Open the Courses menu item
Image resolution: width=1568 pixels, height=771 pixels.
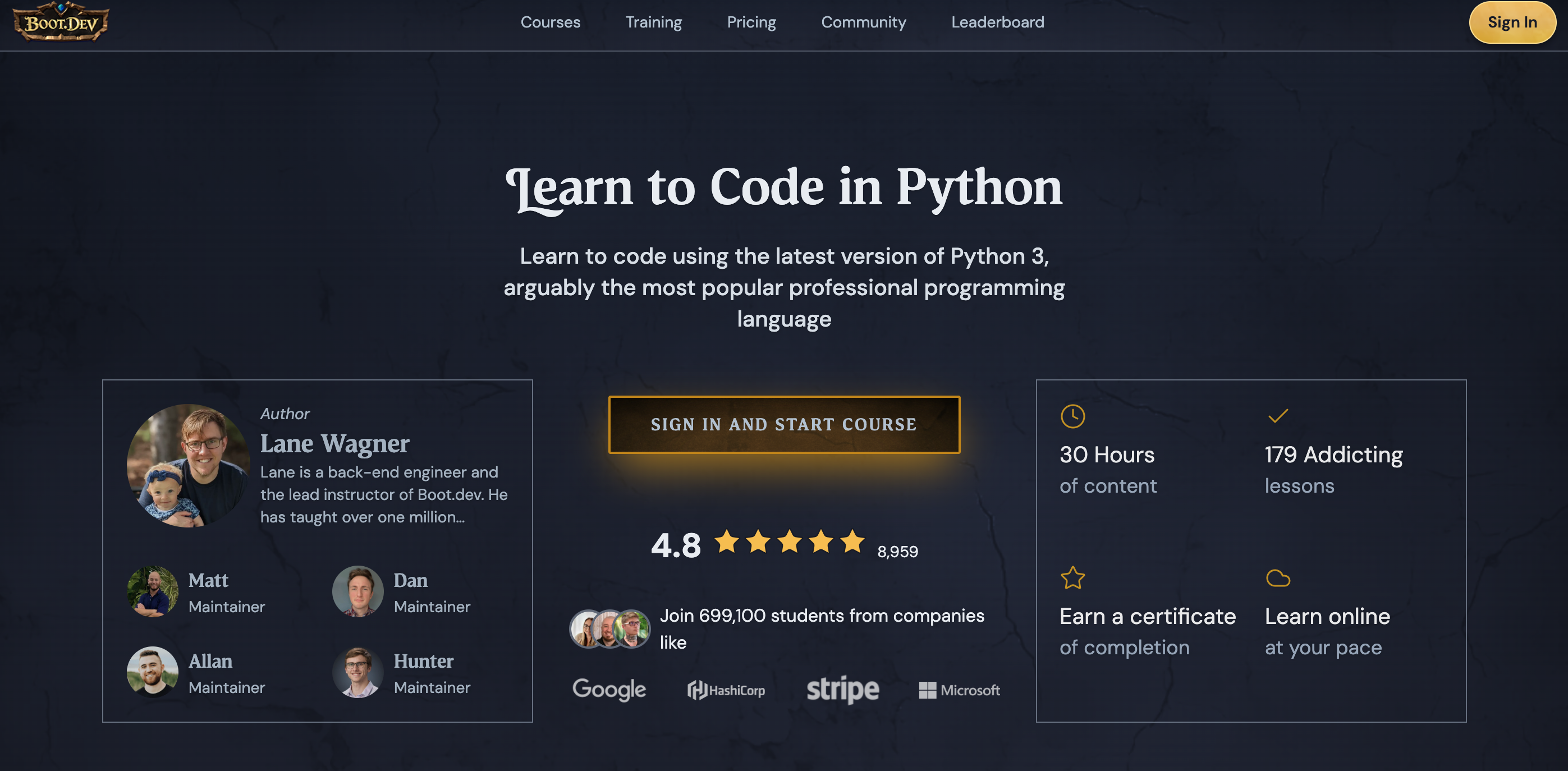coord(551,22)
